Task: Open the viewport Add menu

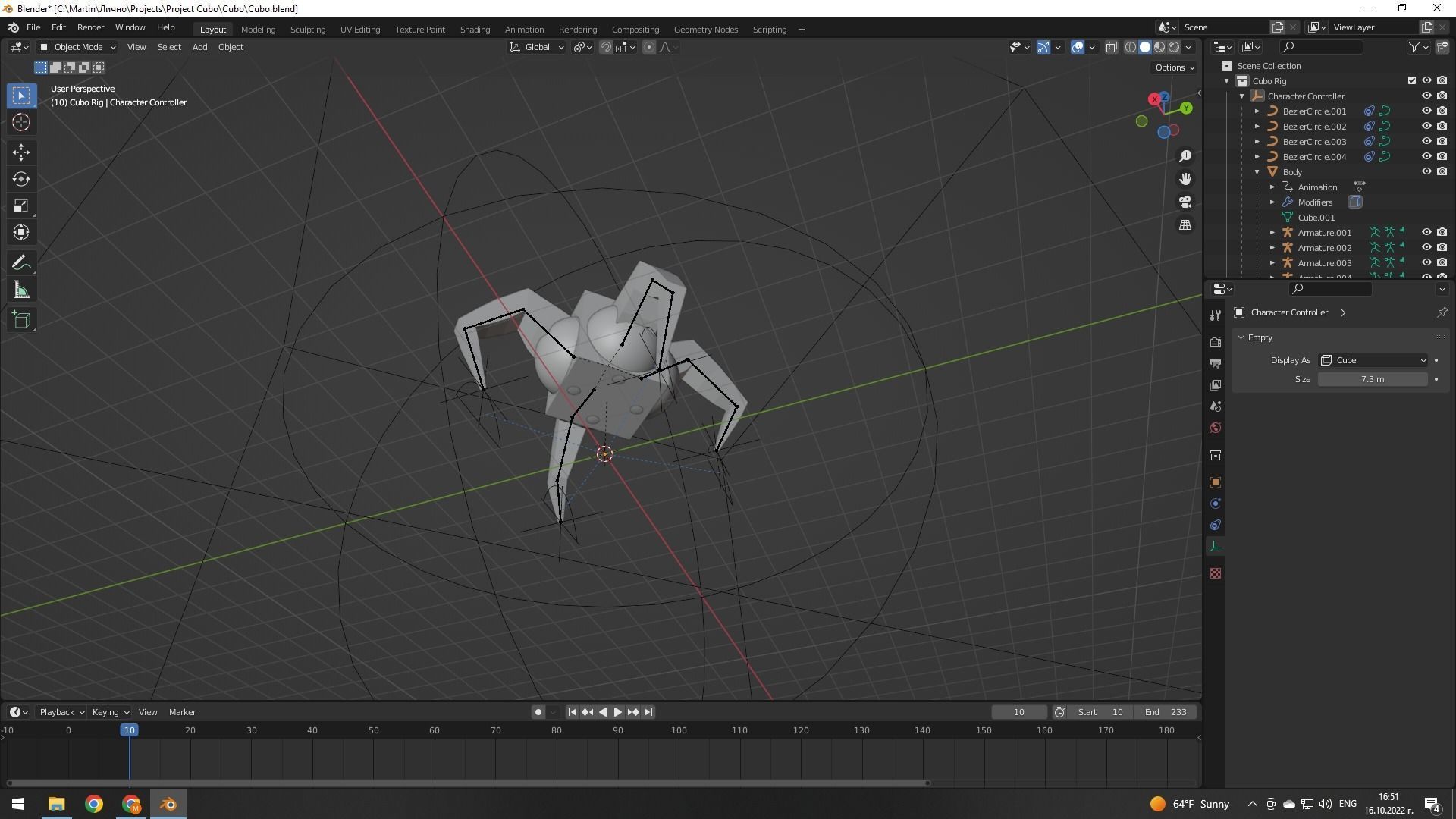Action: pos(199,47)
